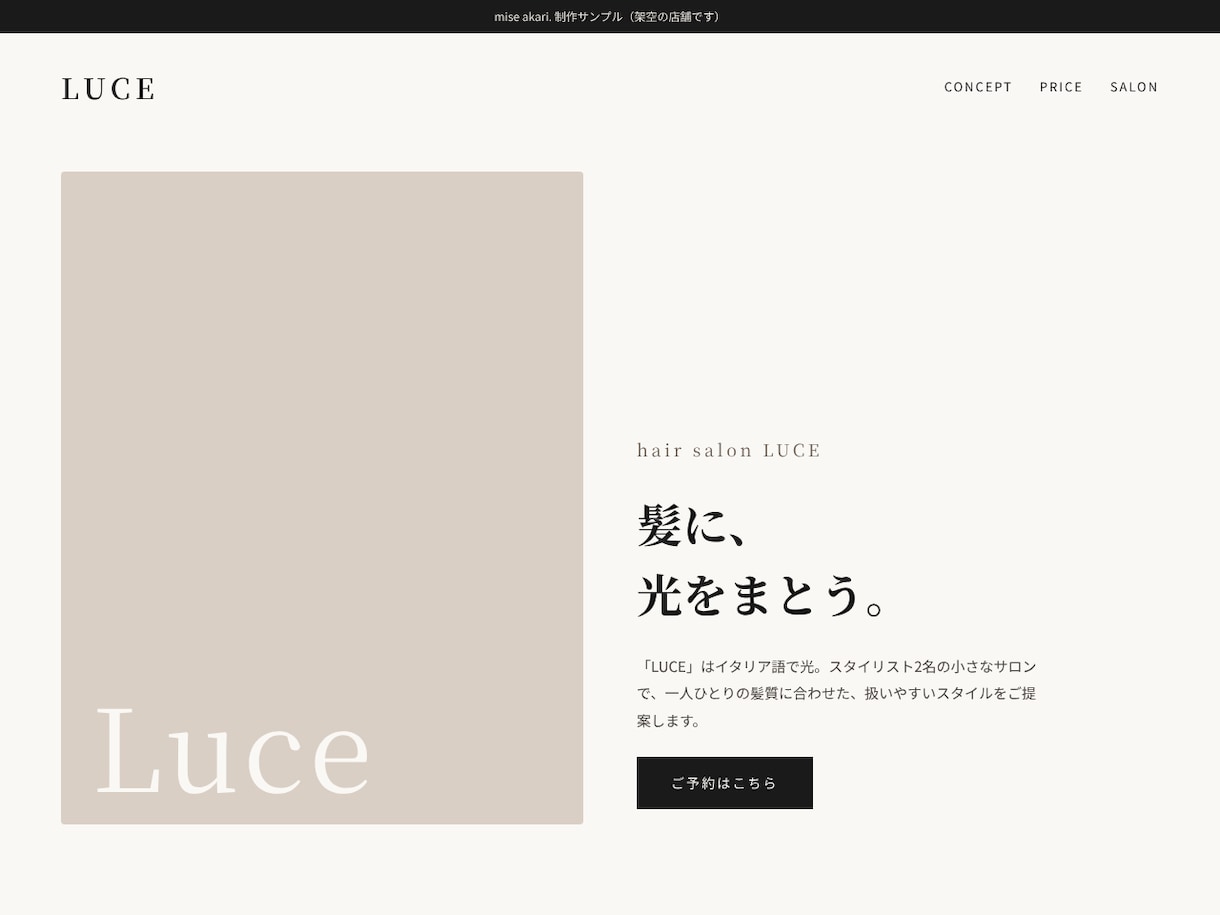Image resolution: width=1220 pixels, height=915 pixels.
Task: Click the beige Luce hero image
Action: click(x=322, y=498)
